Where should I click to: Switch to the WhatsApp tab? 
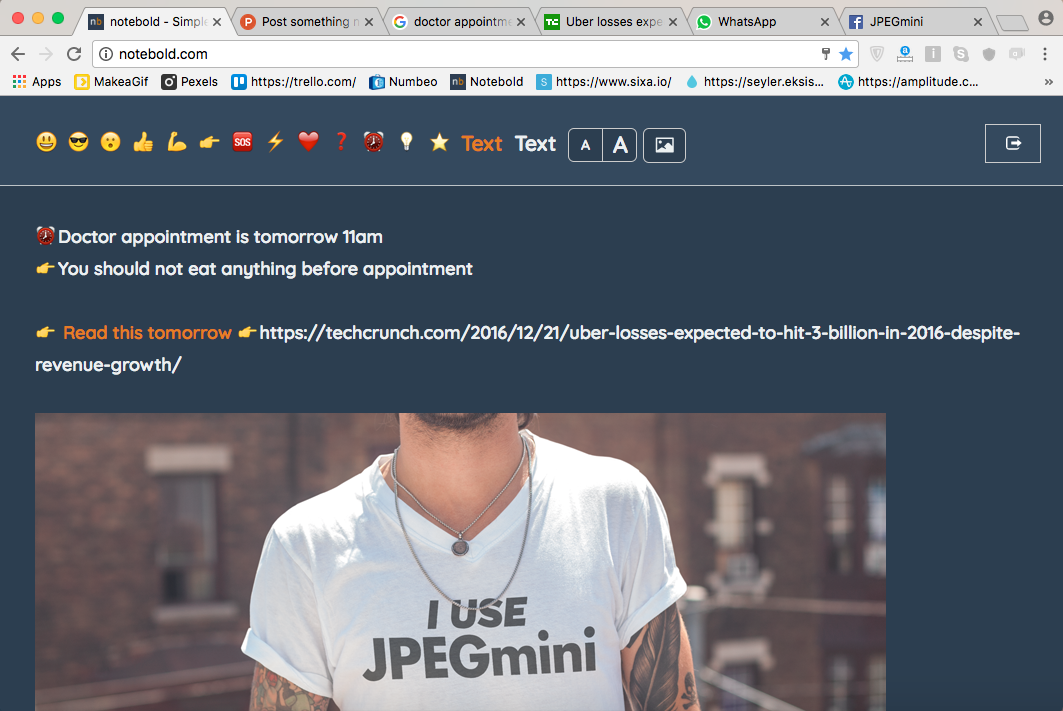[763, 22]
